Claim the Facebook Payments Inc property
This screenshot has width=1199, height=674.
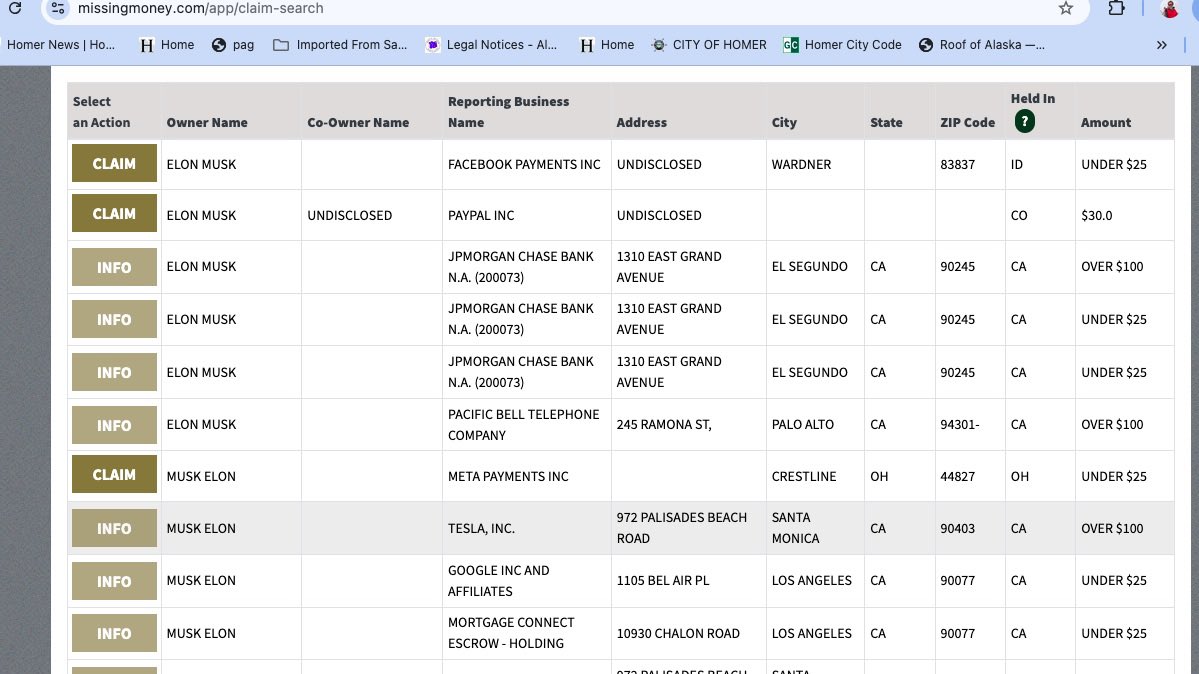pyautogui.click(x=114, y=163)
